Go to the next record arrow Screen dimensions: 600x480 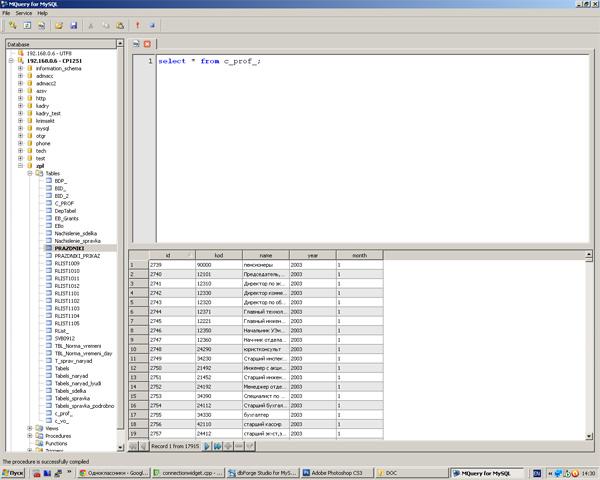pos(207,446)
